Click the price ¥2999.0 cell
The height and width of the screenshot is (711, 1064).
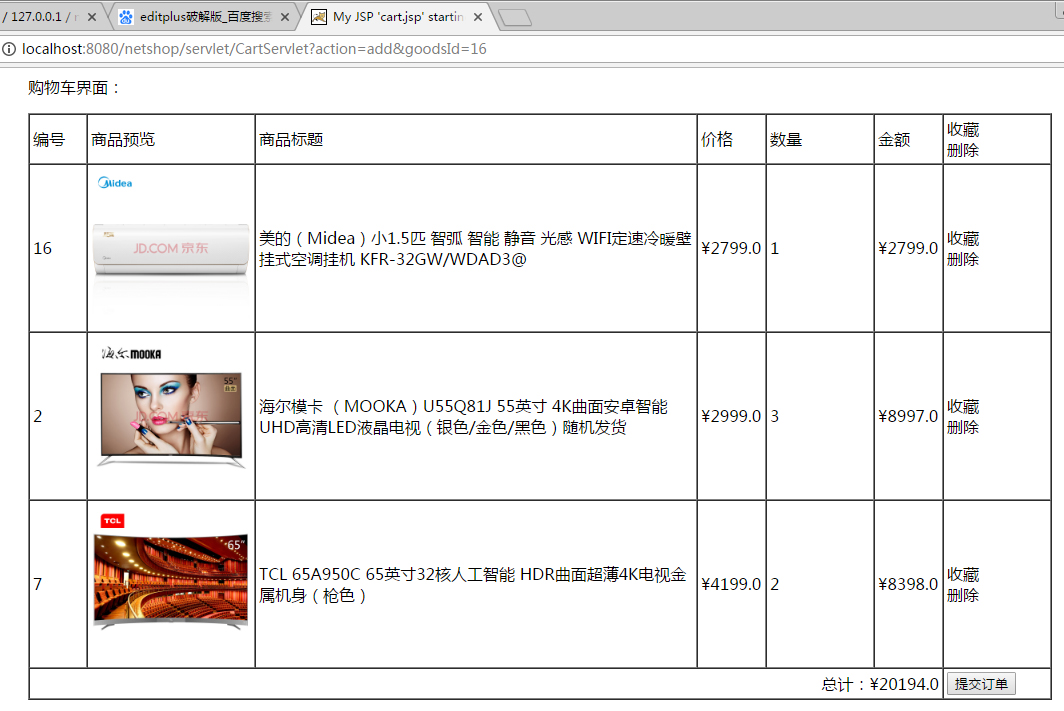click(731, 417)
